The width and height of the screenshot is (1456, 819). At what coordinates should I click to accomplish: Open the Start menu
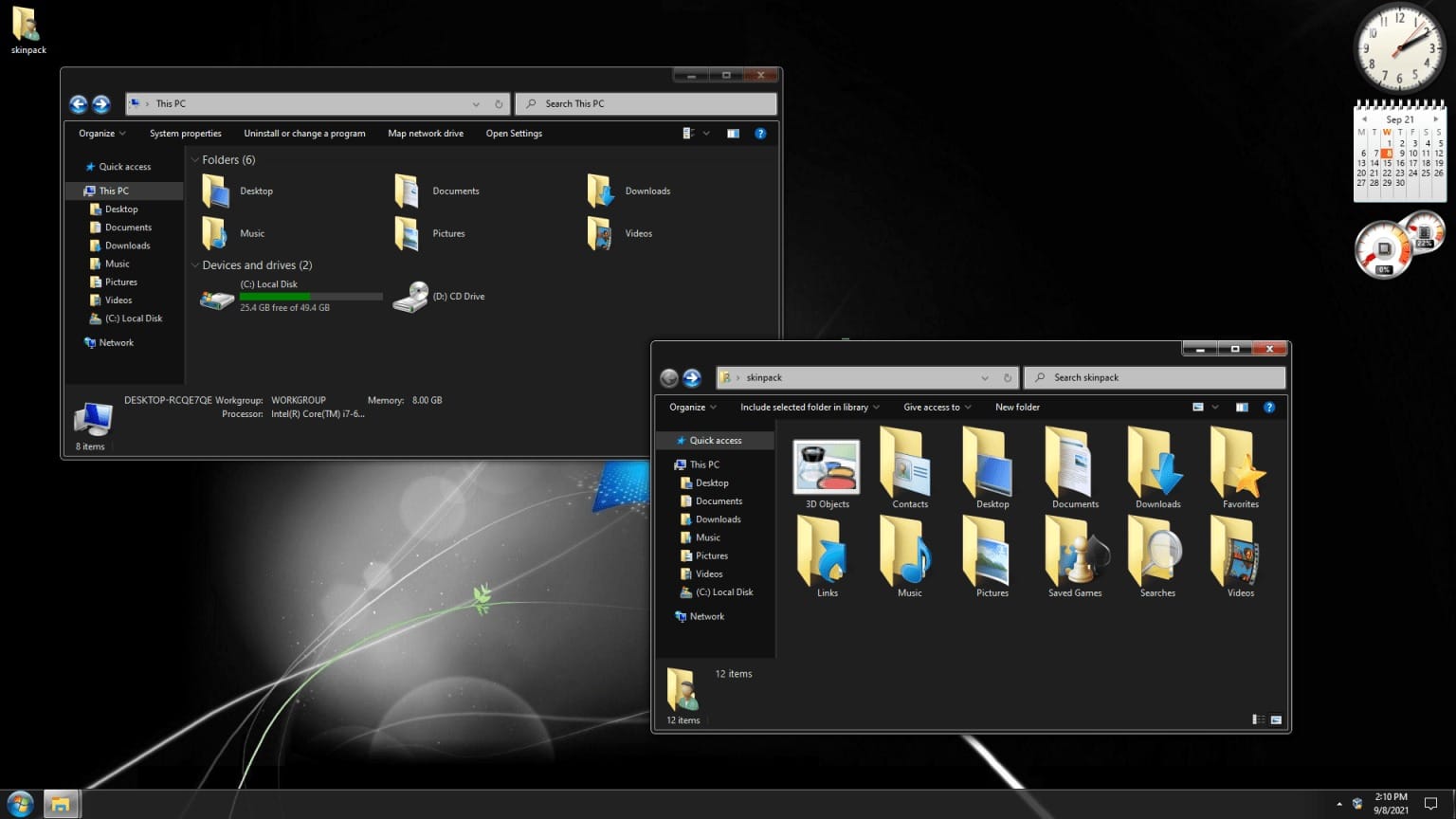pos(18,802)
